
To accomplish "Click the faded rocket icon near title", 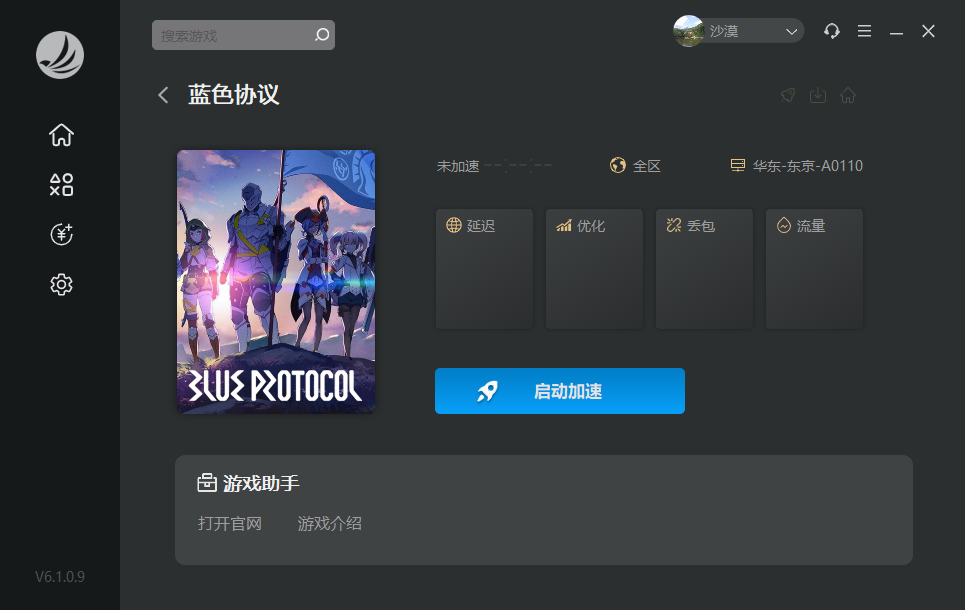I will pos(788,95).
